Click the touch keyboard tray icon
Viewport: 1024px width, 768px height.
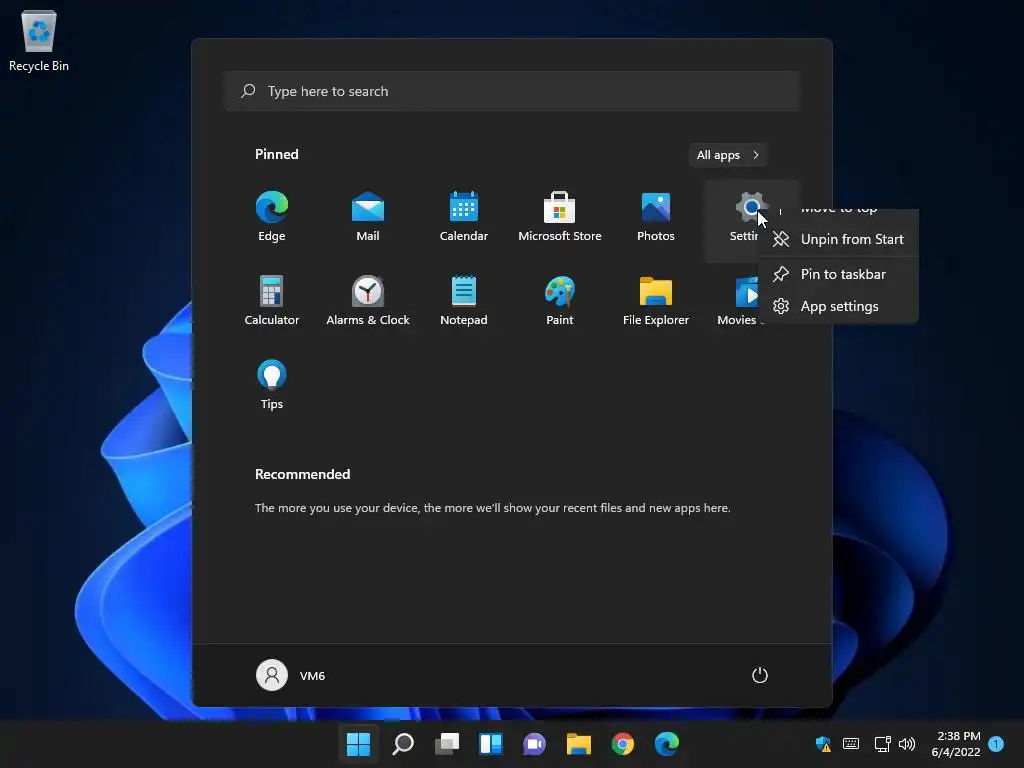pos(851,744)
